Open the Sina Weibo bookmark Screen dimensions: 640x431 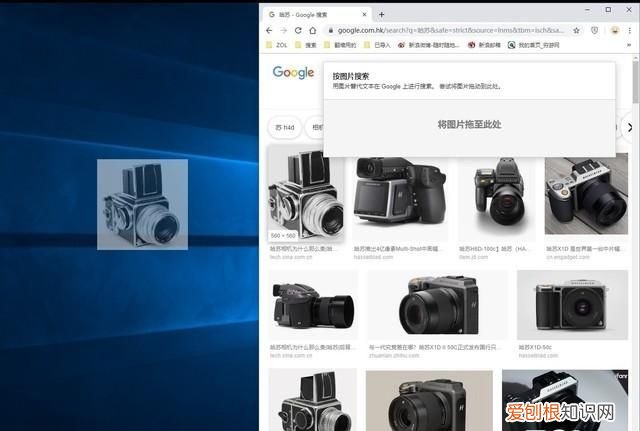(x=429, y=45)
